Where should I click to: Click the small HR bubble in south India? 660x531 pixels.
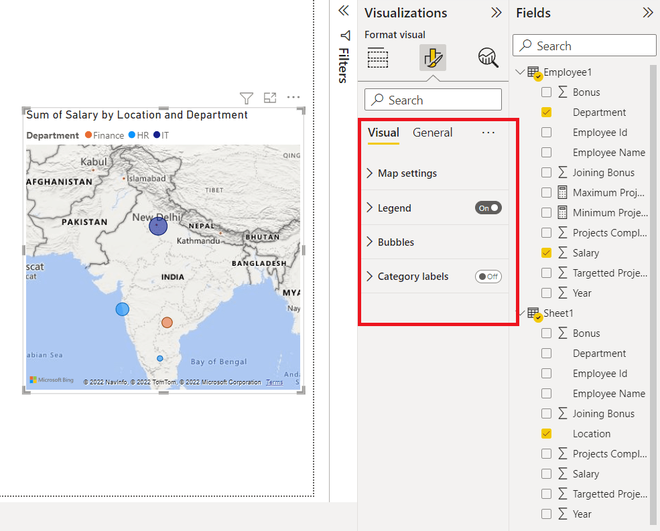[x=160, y=358]
